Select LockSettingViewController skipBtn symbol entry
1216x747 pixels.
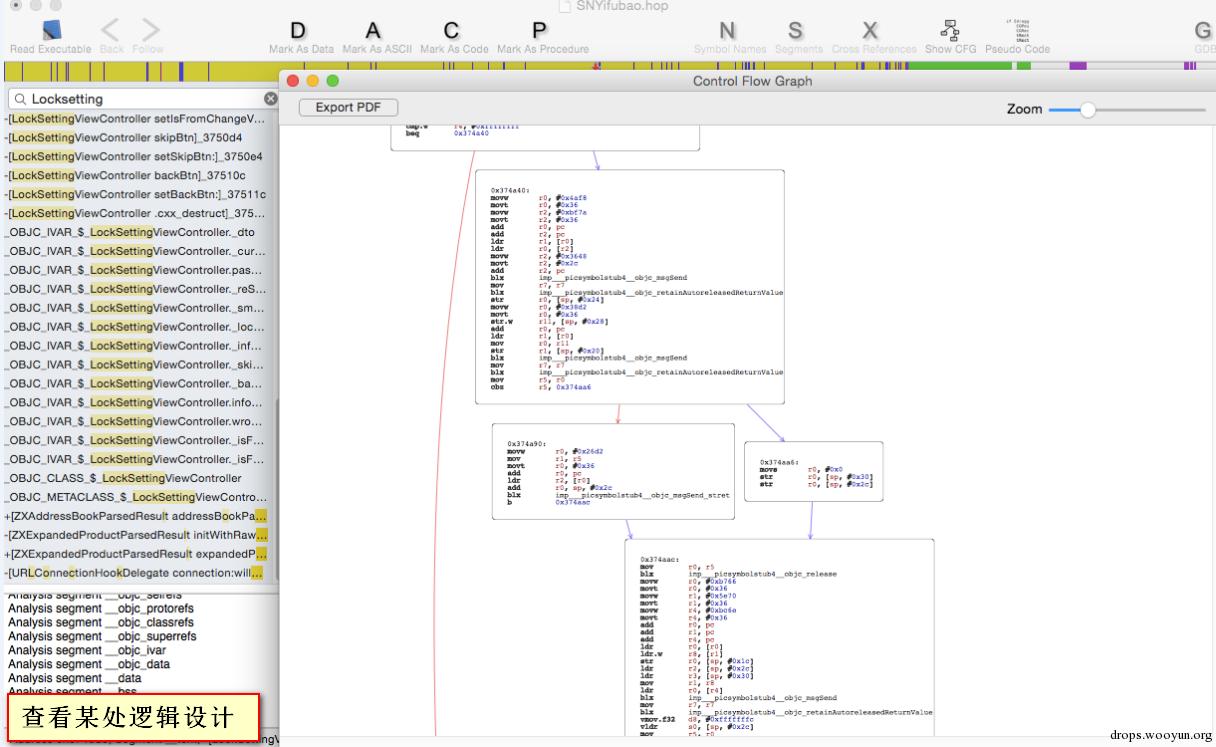[x=125, y=137]
